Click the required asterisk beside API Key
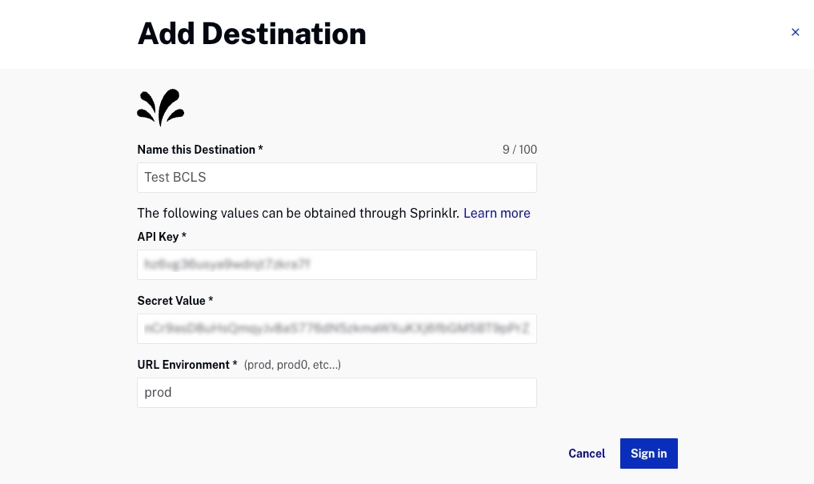Screen dimensions: 814x484 click(184, 236)
